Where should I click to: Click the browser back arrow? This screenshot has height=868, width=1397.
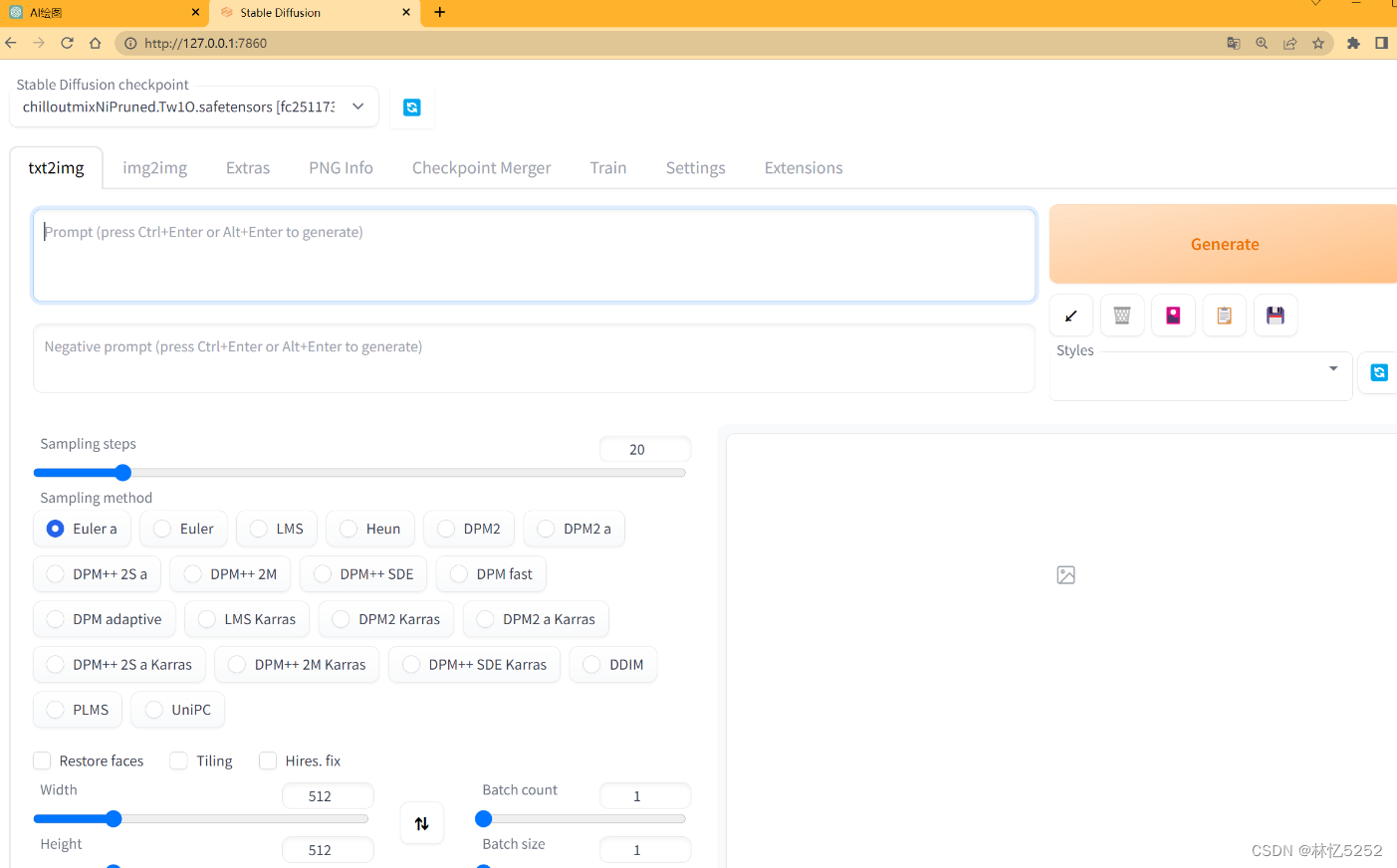11,43
